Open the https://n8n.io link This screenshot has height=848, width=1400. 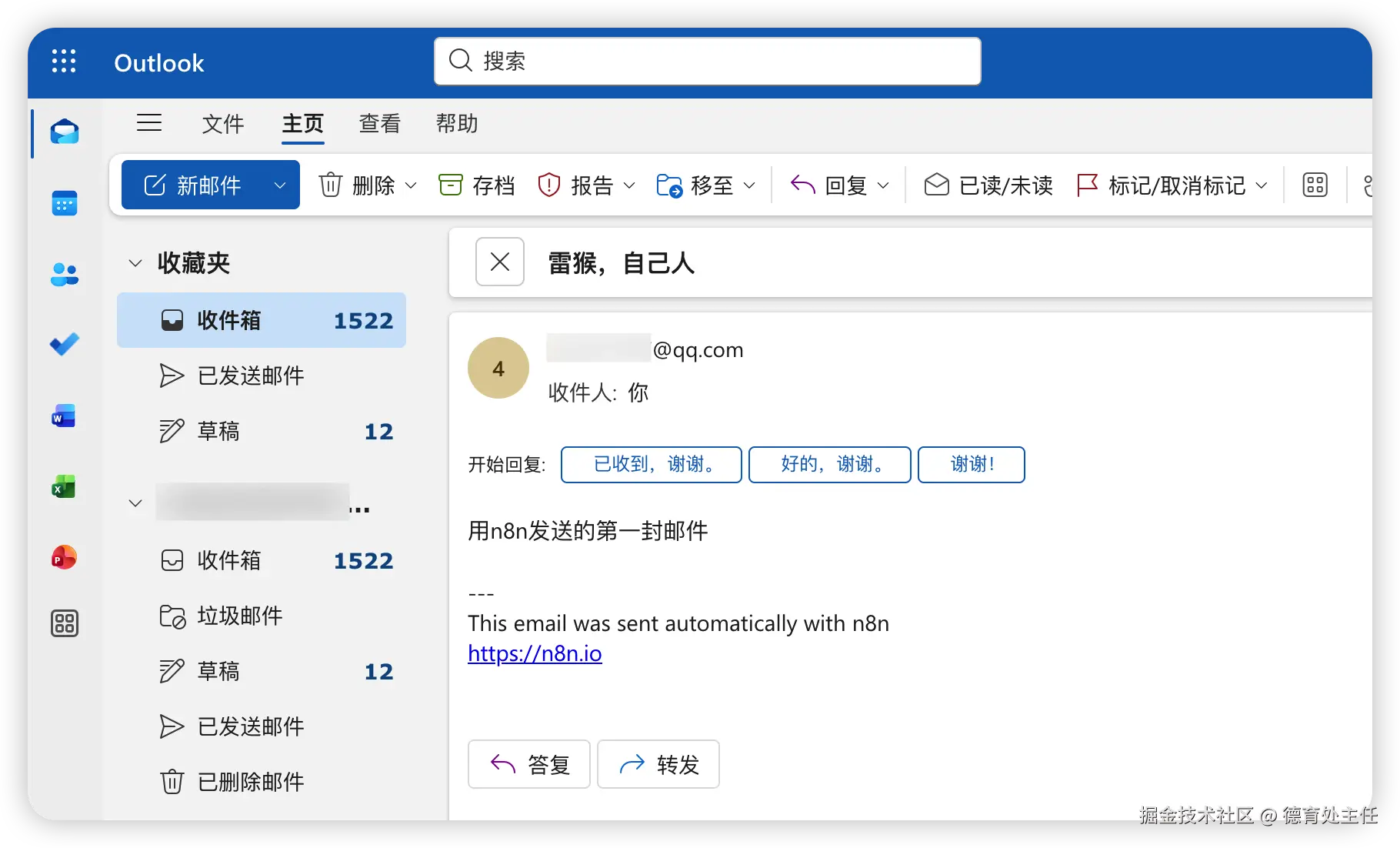point(535,653)
